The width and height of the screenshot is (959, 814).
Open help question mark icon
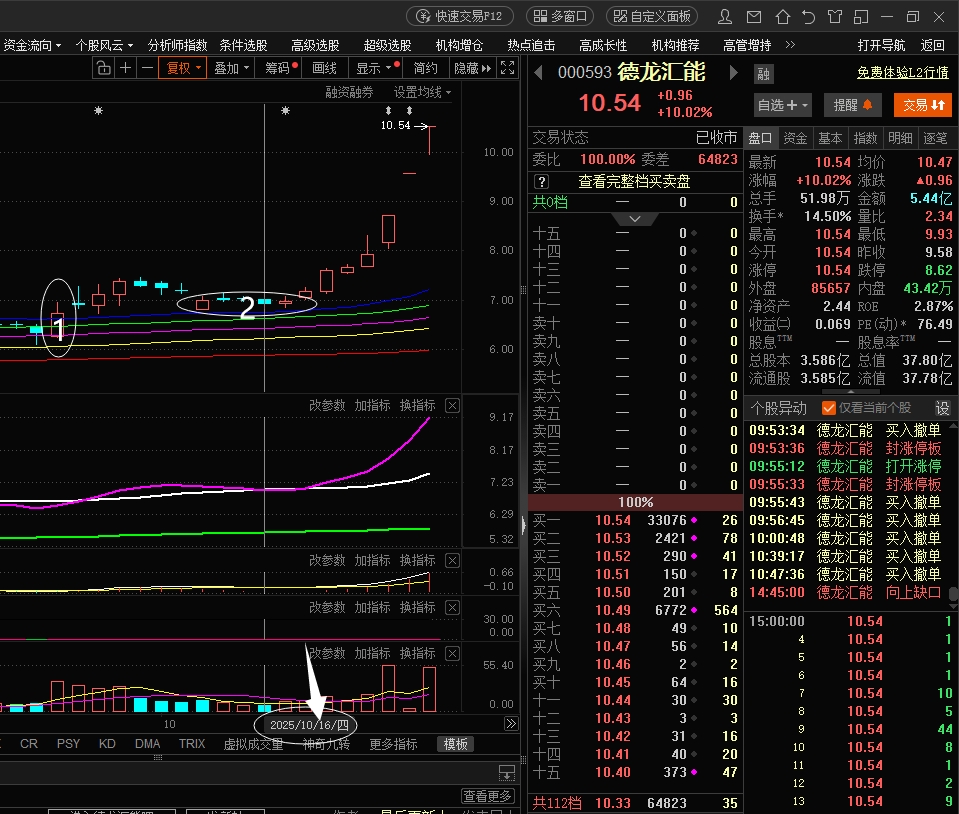(541, 182)
